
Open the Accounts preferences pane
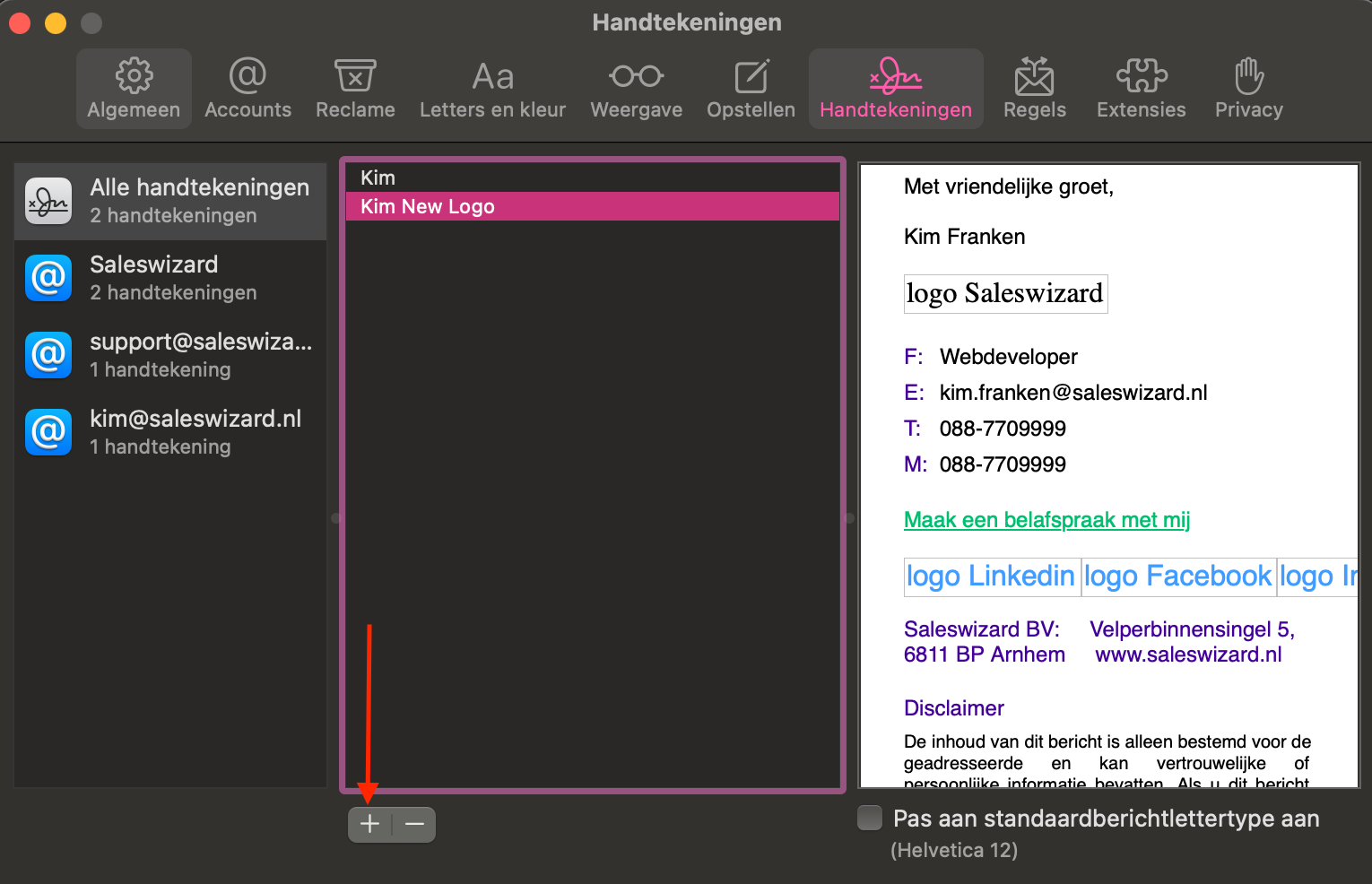click(247, 89)
